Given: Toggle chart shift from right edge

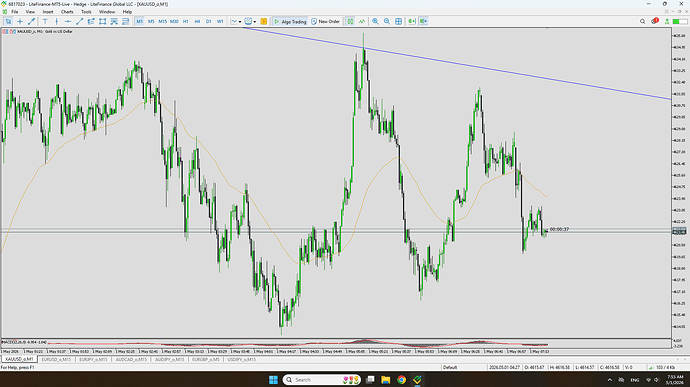Looking at the screenshot, I should coord(423,21).
